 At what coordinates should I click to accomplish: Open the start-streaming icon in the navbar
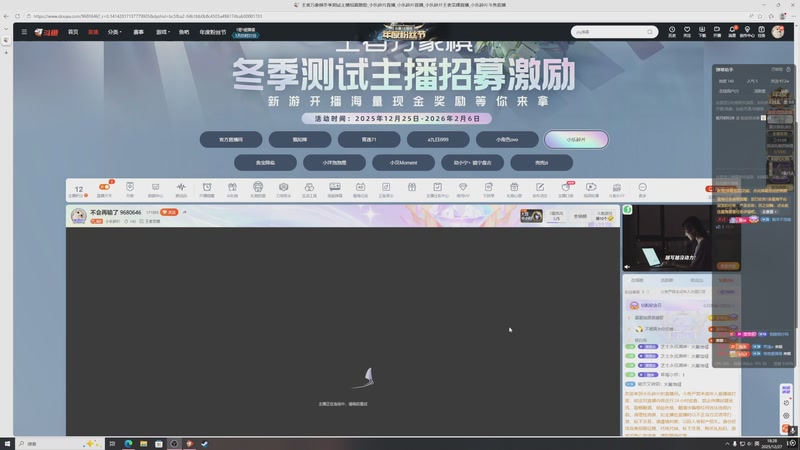click(717, 32)
